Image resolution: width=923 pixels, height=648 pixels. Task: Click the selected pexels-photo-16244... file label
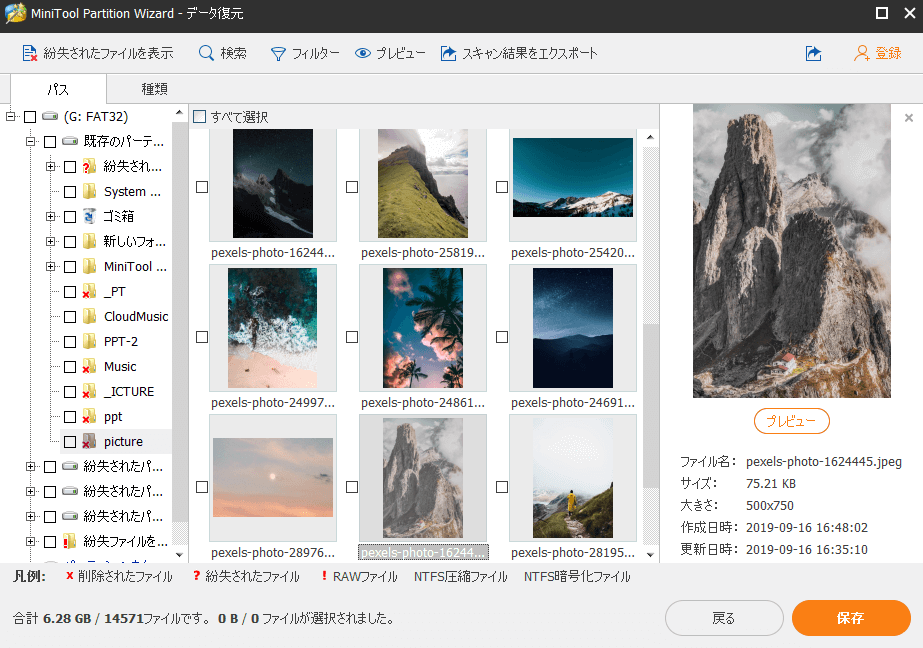click(423, 553)
